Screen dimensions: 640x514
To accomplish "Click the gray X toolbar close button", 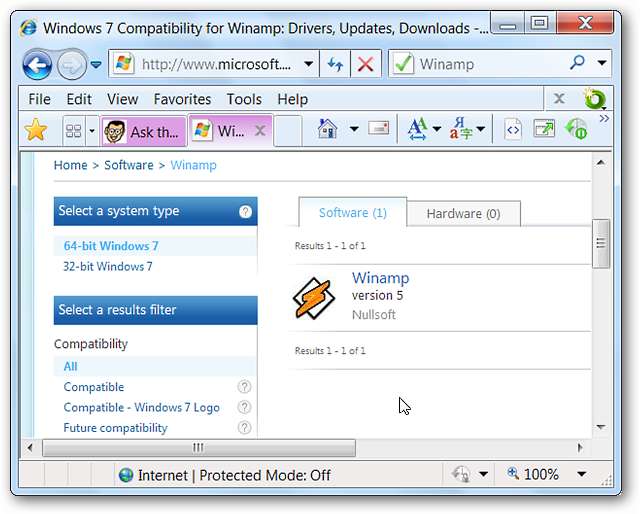I will coord(559,98).
